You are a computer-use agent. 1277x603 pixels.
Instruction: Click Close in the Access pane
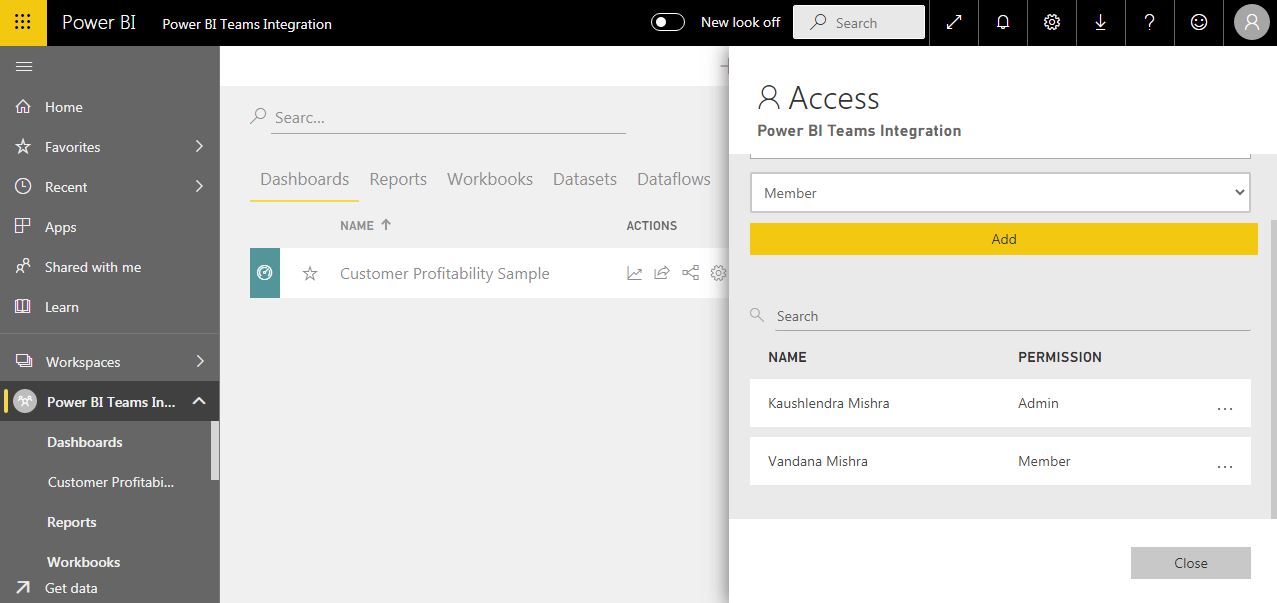1190,562
